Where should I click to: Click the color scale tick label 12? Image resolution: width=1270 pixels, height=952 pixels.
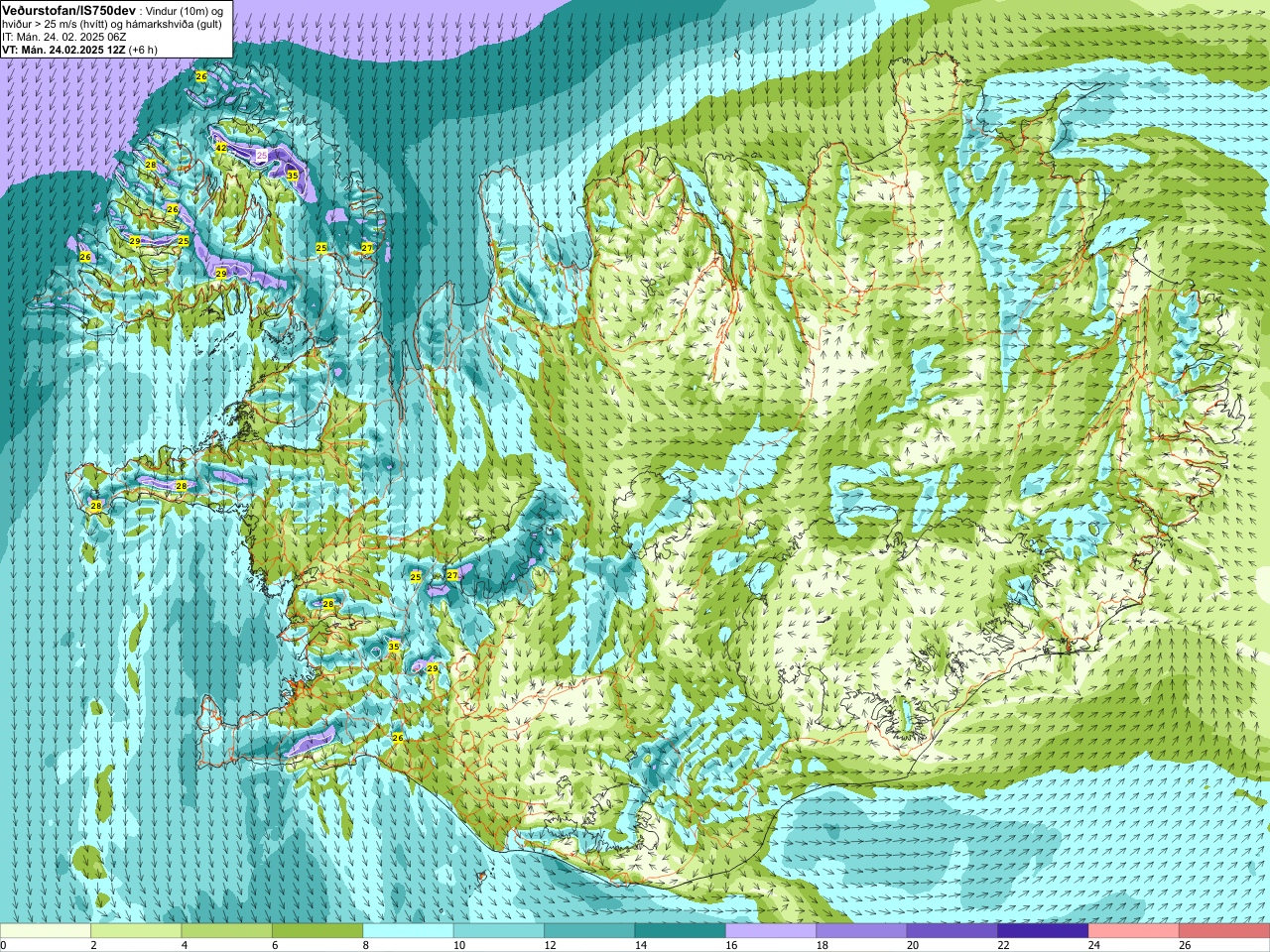pyautogui.click(x=549, y=946)
